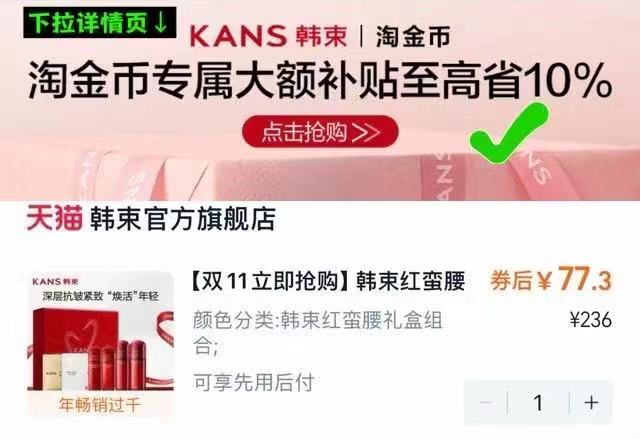Decrease quantity with the minus button

tap(486, 402)
